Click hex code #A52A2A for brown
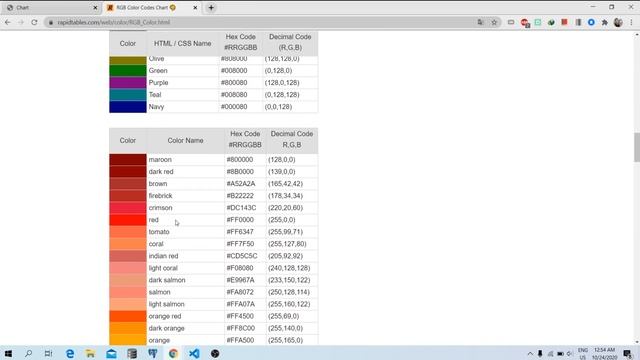This screenshot has width=640, height=360. [241, 184]
